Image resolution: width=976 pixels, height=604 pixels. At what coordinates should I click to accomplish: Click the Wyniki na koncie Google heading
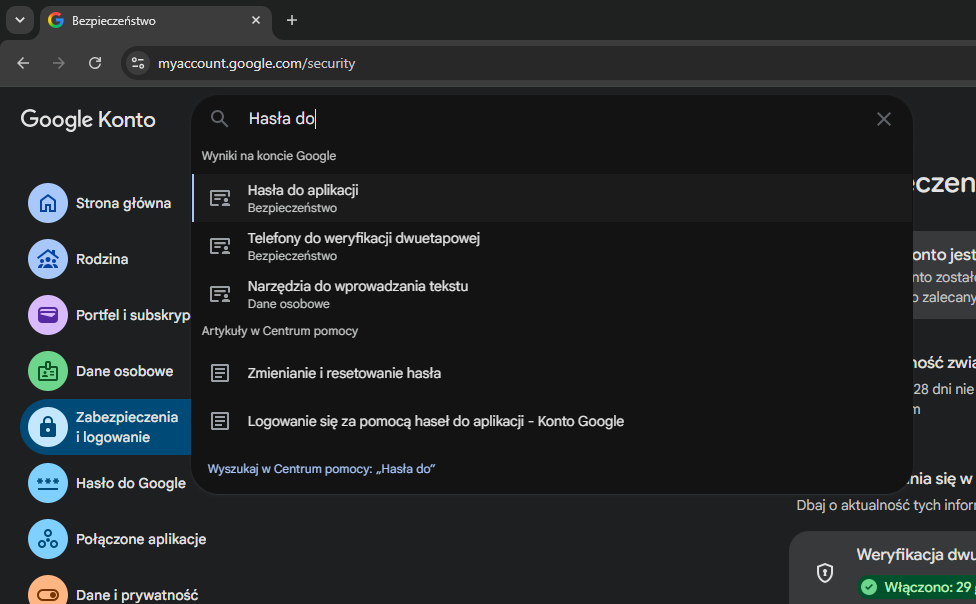[x=269, y=156]
